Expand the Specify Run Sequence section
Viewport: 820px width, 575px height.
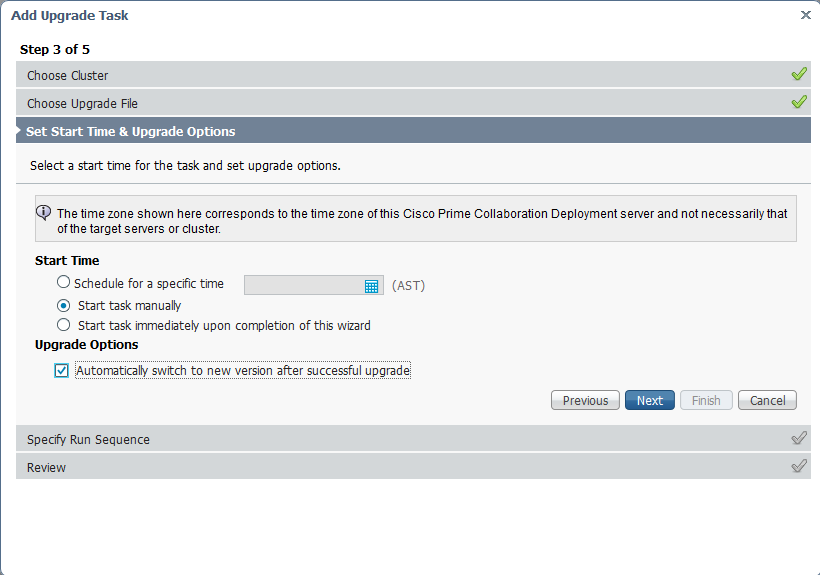(x=88, y=439)
